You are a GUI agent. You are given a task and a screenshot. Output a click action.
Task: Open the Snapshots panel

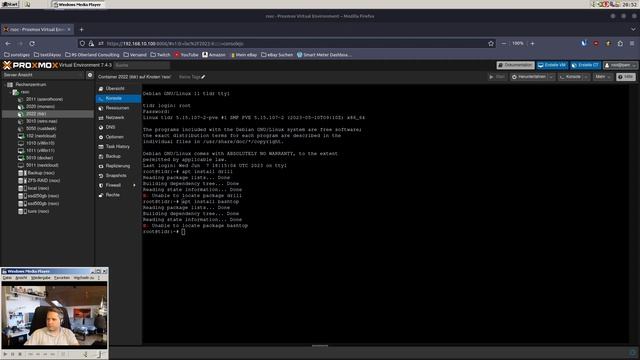coord(118,176)
